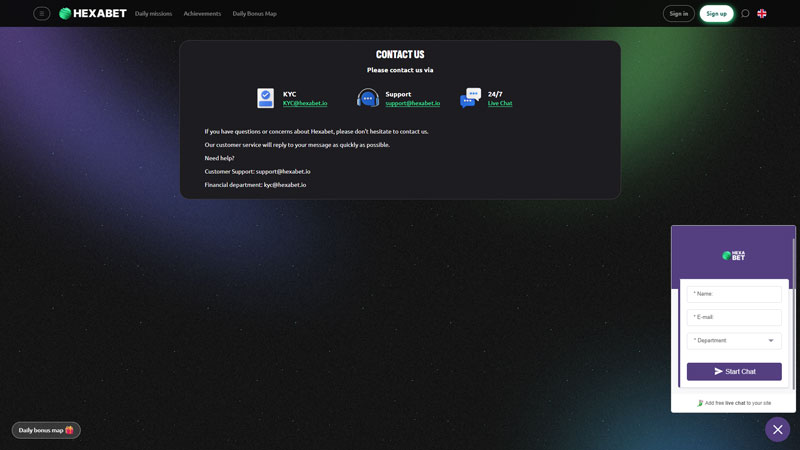The height and width of the screenshot is (450, 800).
Task: Click 'Please contact us via' text
Action: pos(400,70)
